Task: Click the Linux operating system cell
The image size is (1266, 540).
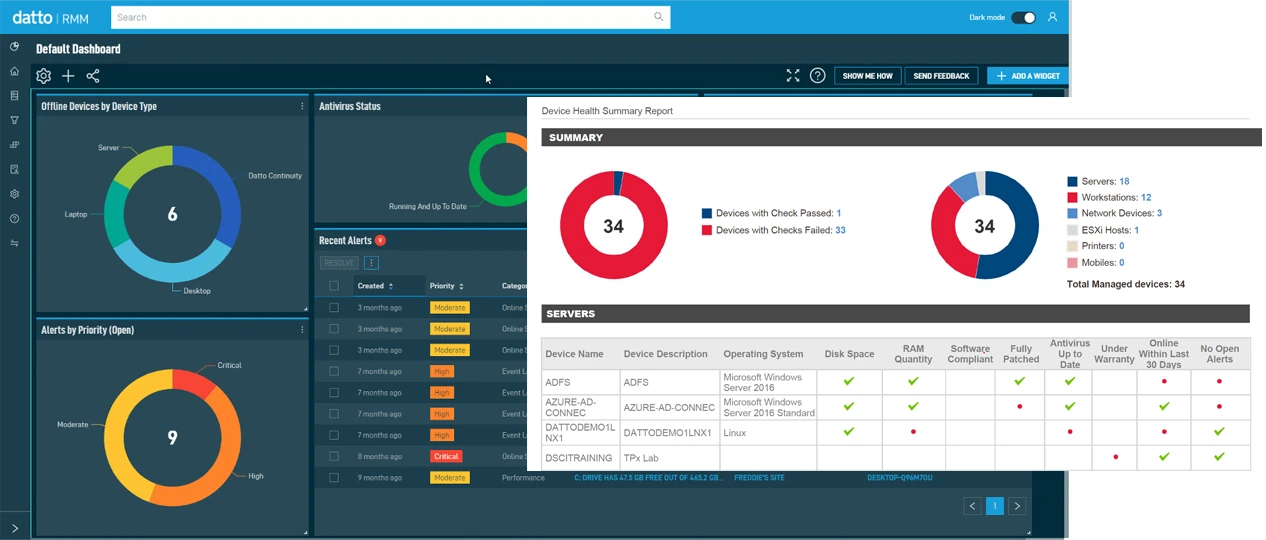Action: [x=768, y=432]
